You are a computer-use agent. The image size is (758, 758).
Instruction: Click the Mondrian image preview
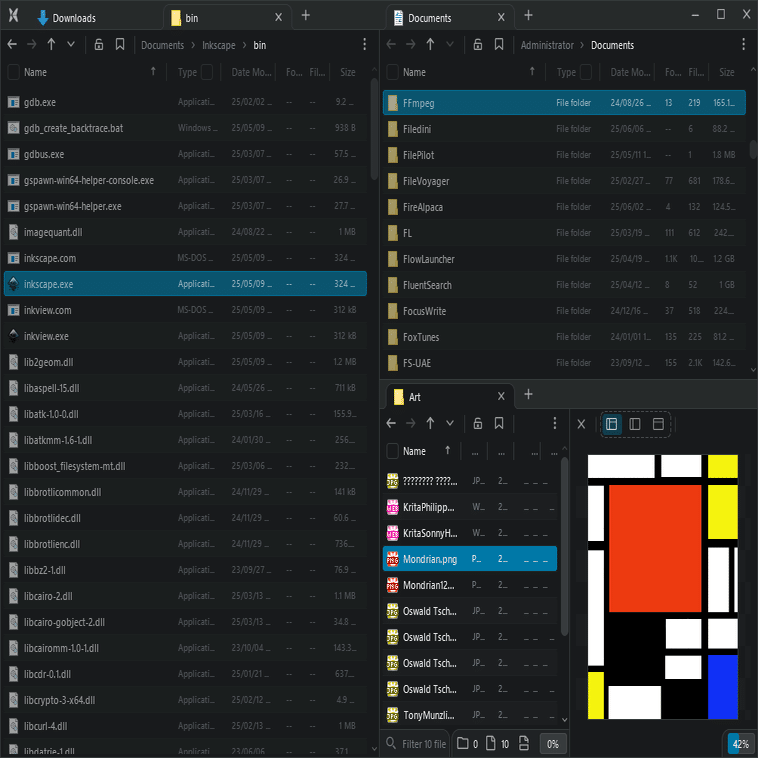point(663,587)
